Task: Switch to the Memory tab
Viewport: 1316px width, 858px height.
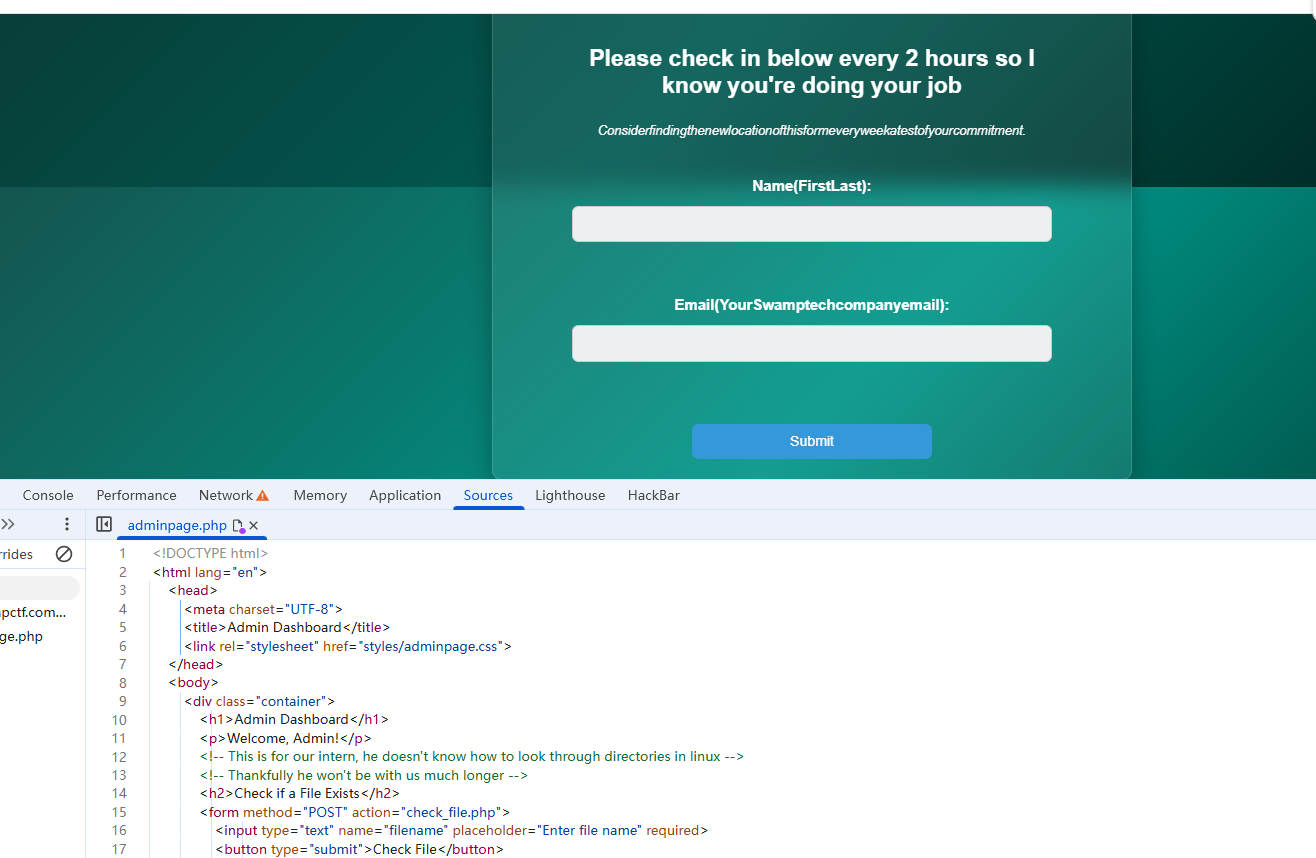Action: (320, 495)
